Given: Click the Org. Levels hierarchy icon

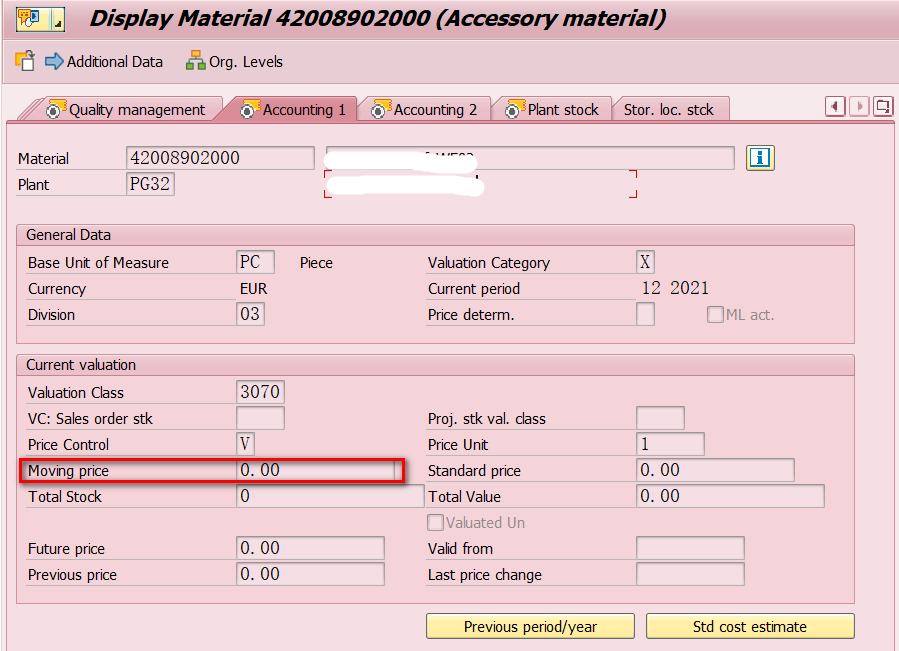Looking at the screenshot, I should coord(196,61).
